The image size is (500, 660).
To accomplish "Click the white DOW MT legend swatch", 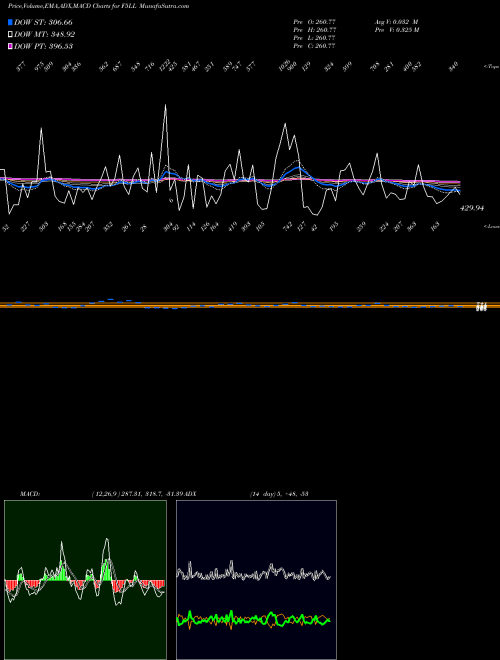I will [10, 34].
